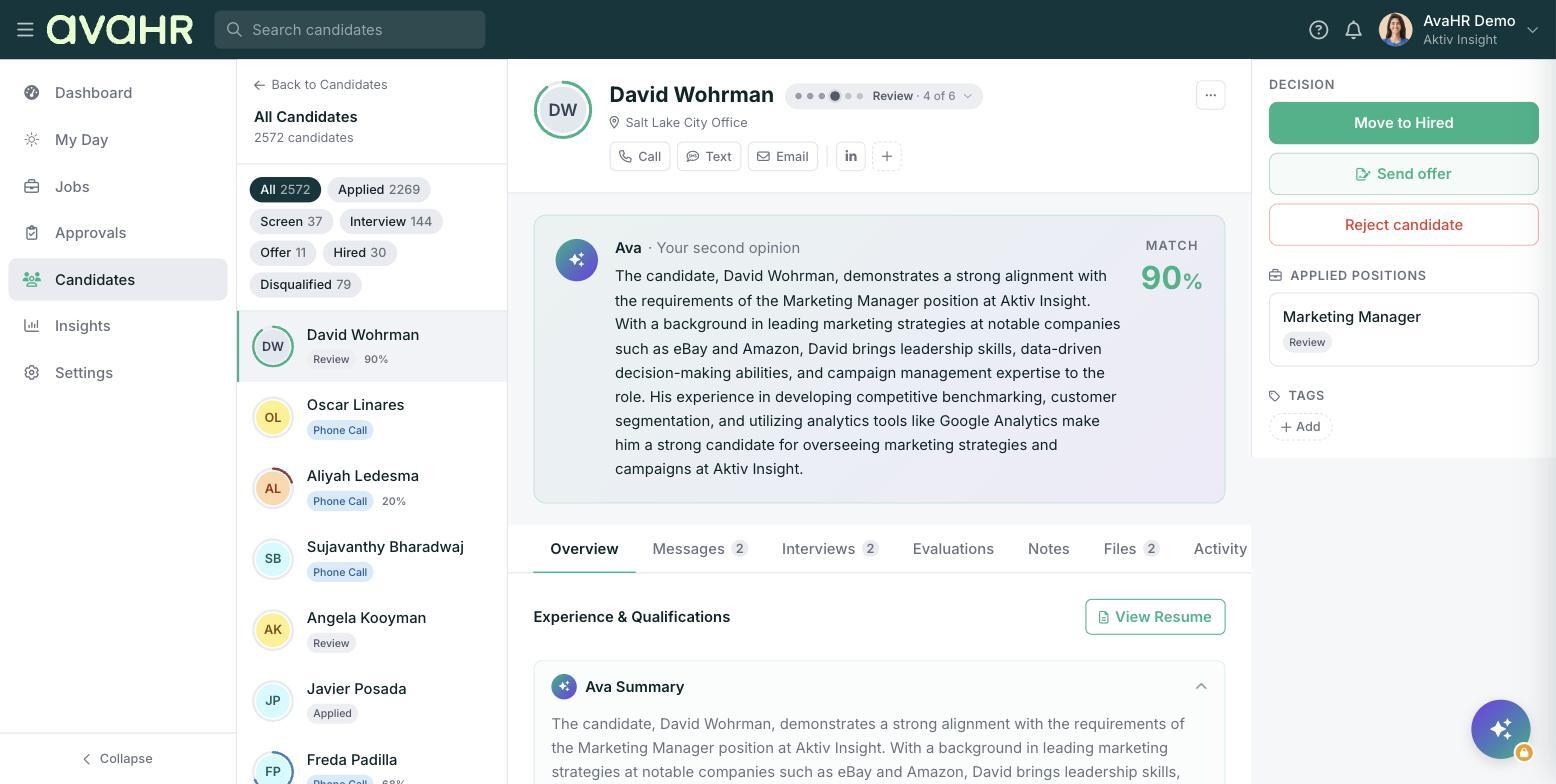
Task: Email the candidate
Action: pos(783,157)
